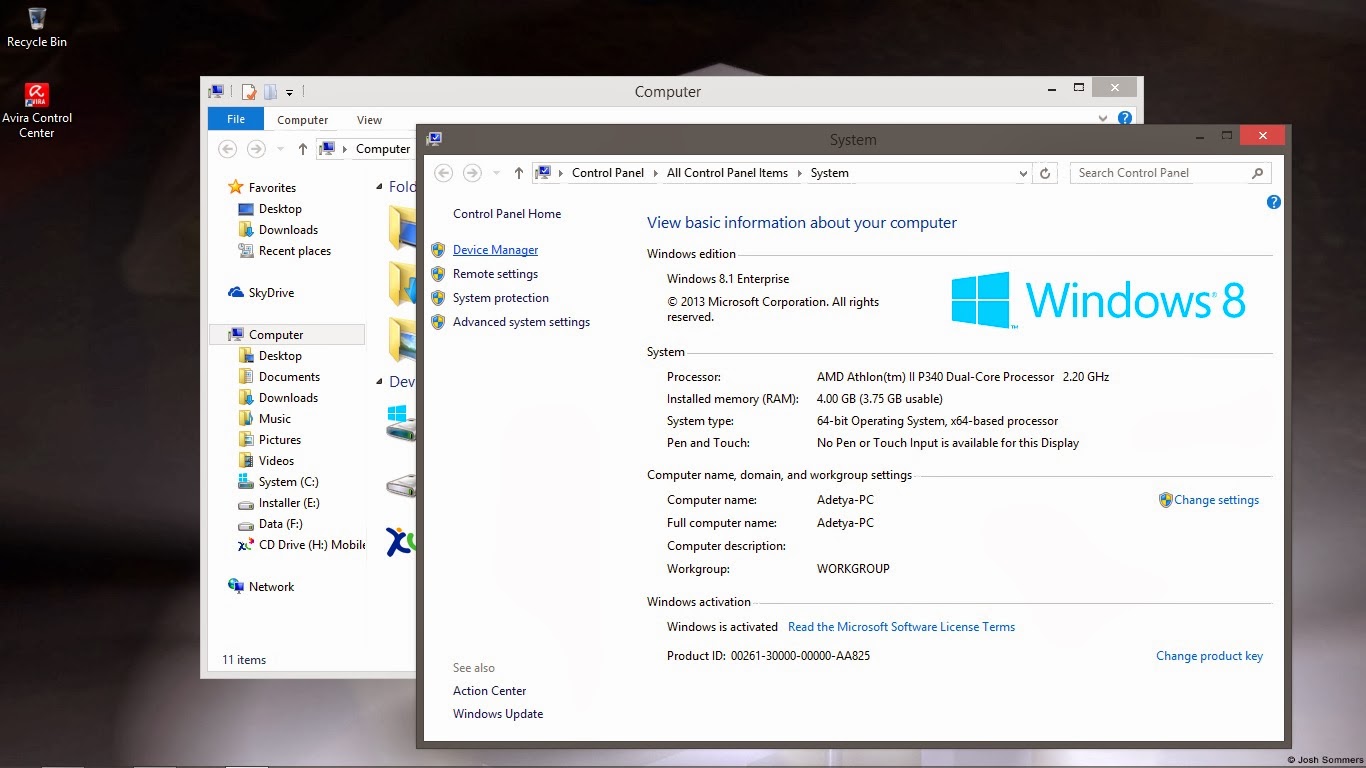Viewport: 1366px width, 768px height.
Task: Open Downloads under Computer
Action: click(288, 397)
